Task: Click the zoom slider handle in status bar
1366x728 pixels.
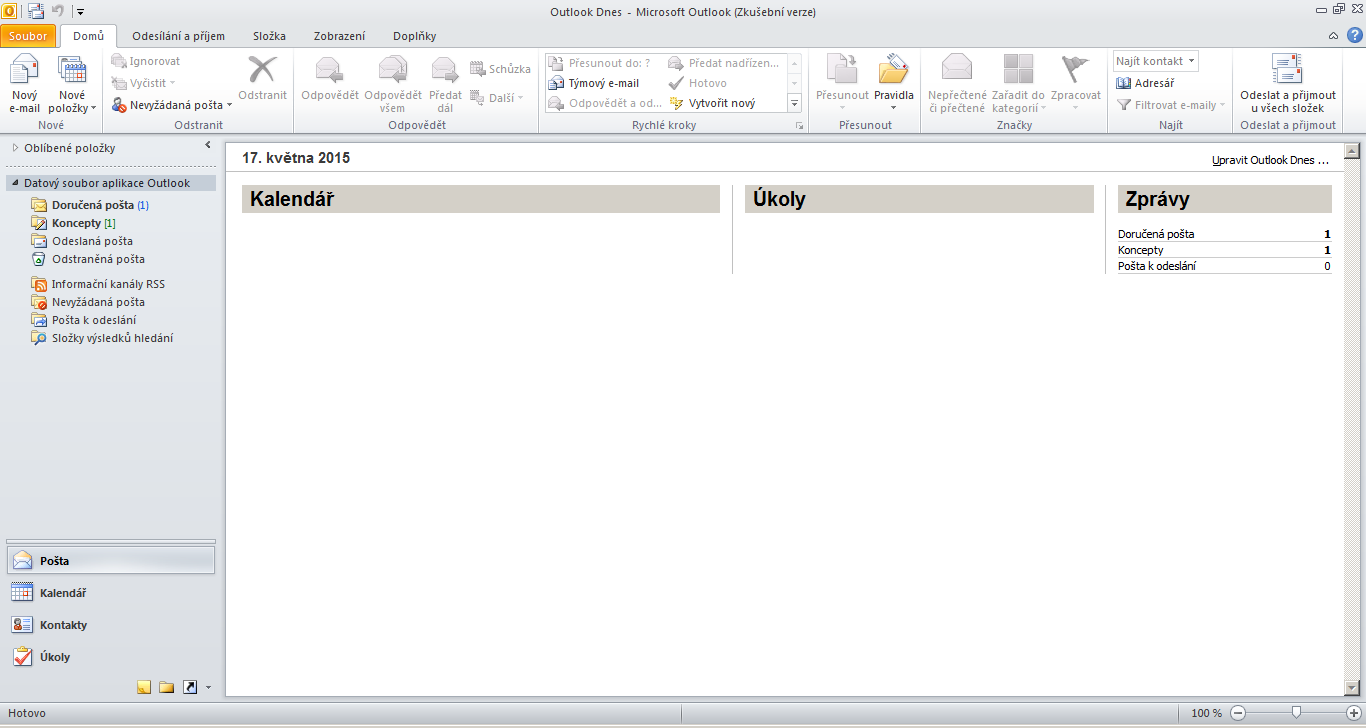Action: (x=1296, y=713)
